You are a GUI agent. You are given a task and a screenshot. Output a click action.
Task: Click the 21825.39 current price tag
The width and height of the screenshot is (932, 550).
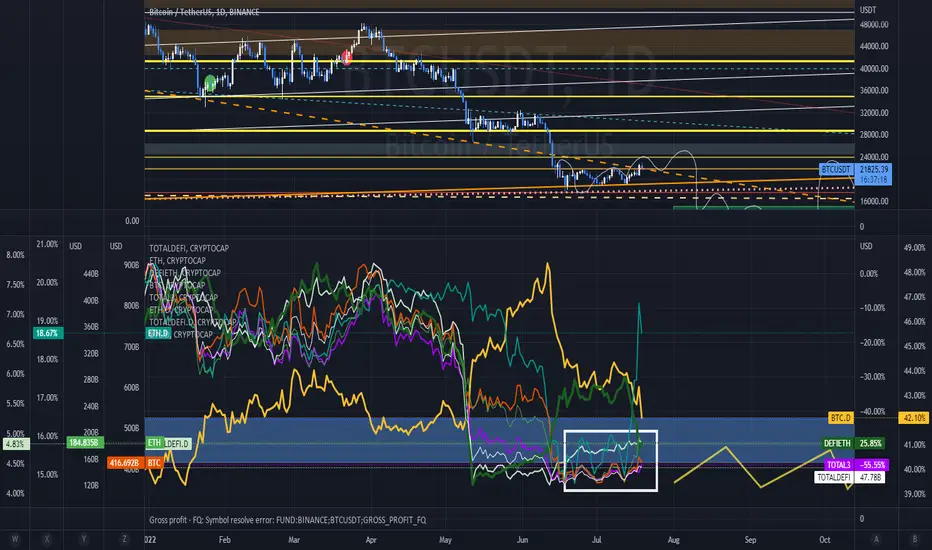point(873,169)
